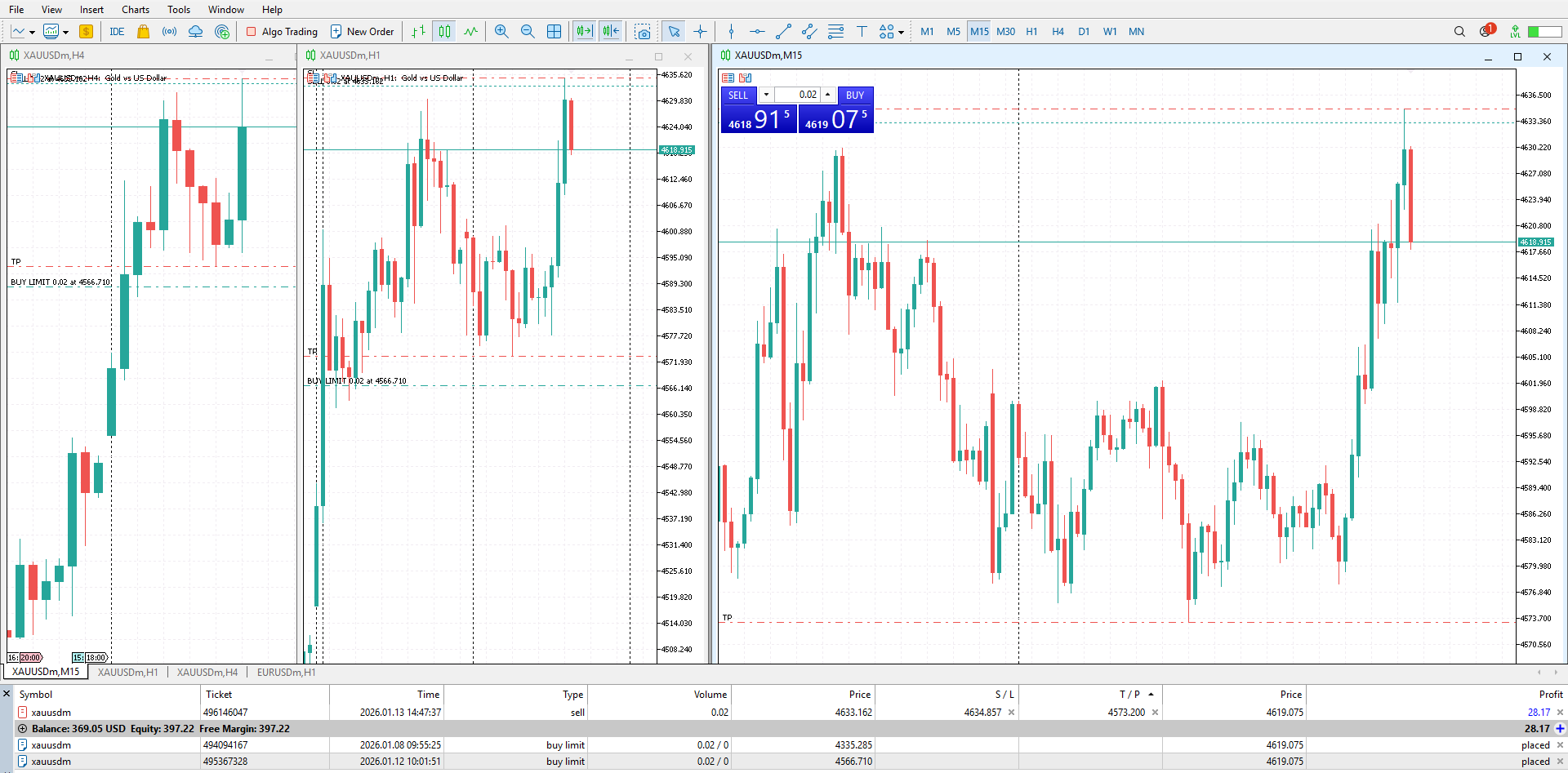Click the Zoom In magnifier icon
The height and width of the screenshot is (773, 1568).
point(501,32)
